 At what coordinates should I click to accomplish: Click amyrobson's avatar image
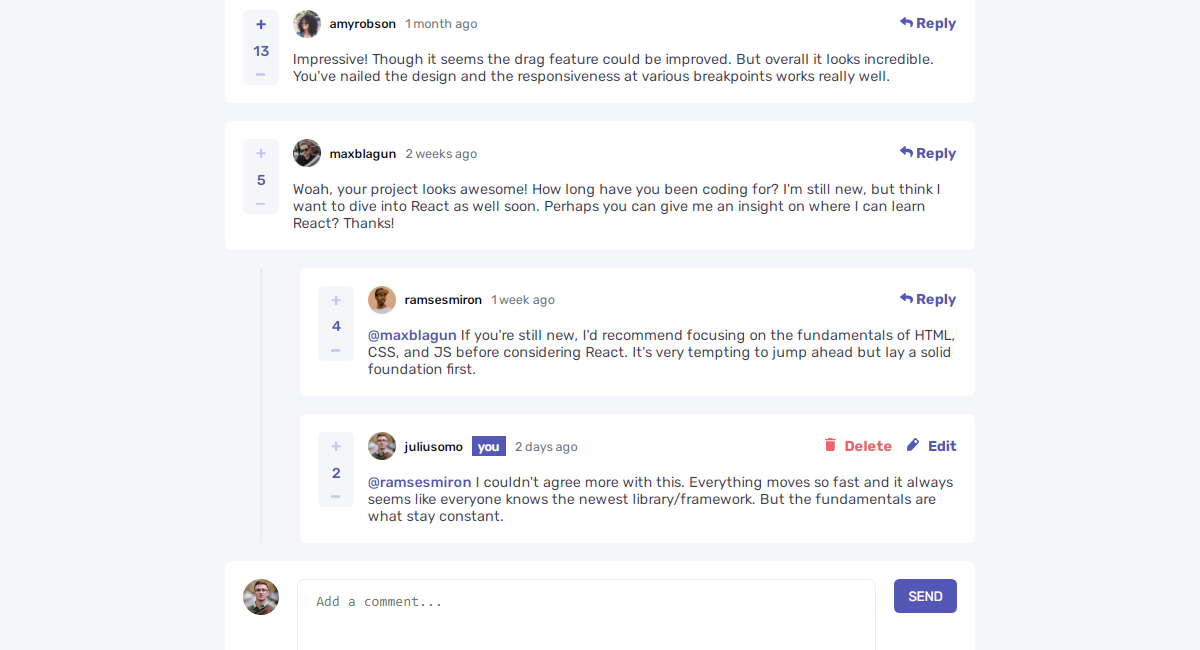(x=306, y=23)
